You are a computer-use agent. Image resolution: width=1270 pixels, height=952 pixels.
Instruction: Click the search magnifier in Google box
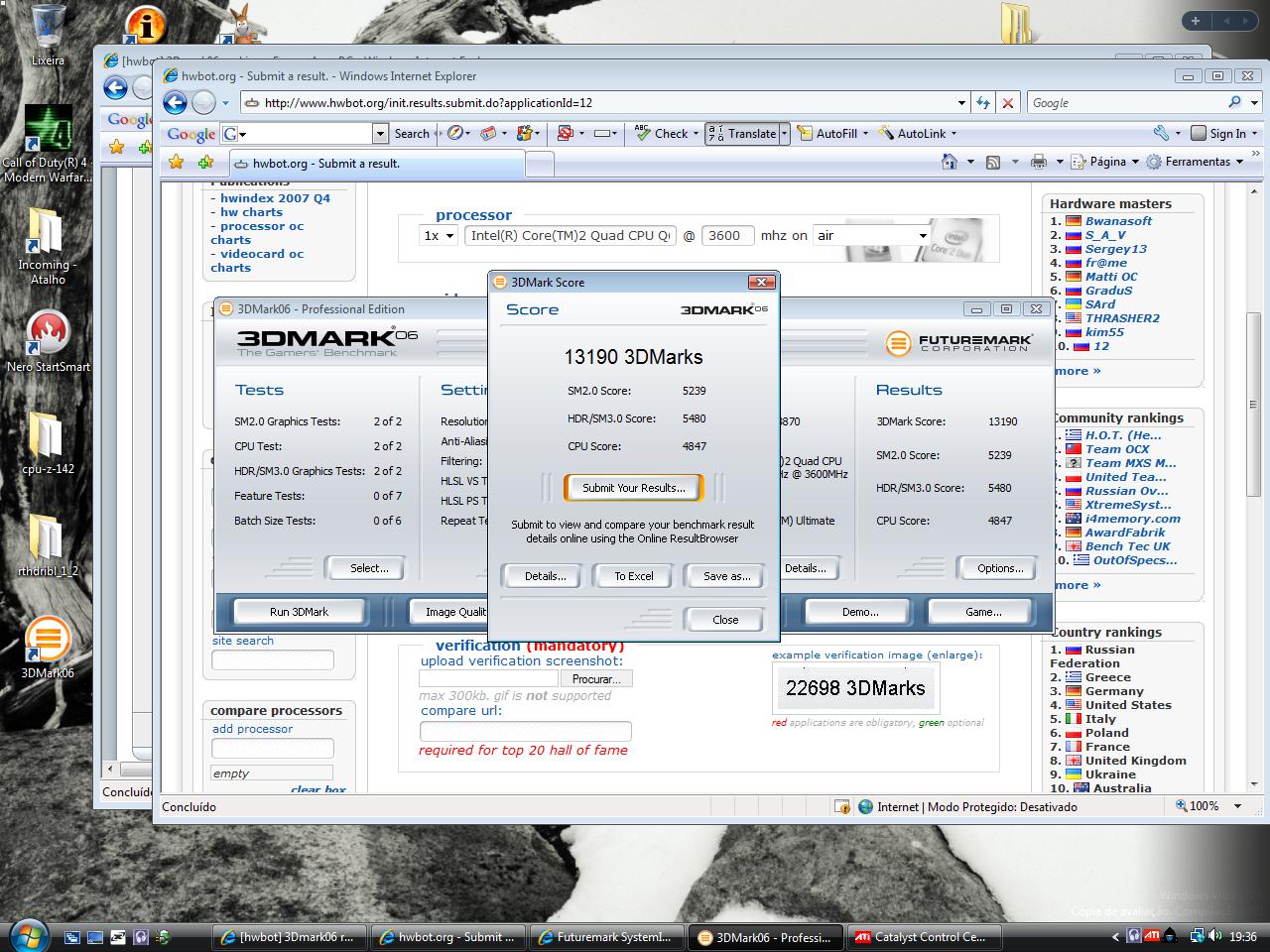click(1234, 102)
